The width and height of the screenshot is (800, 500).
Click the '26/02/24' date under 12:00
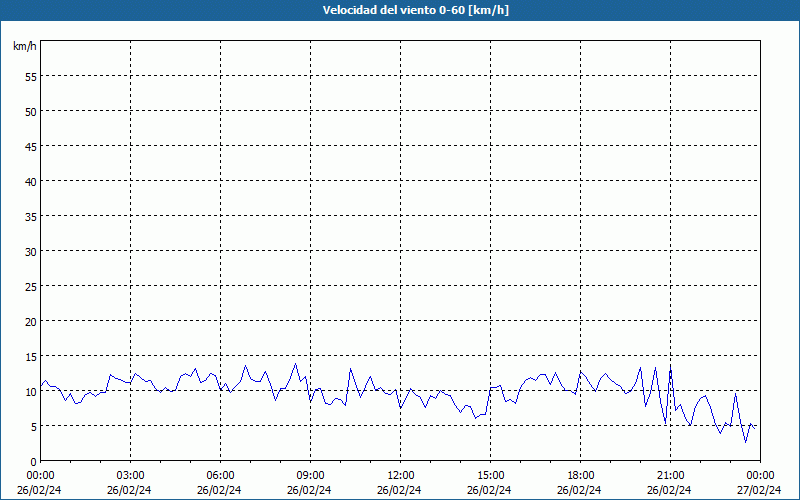[x=399, y=490]
